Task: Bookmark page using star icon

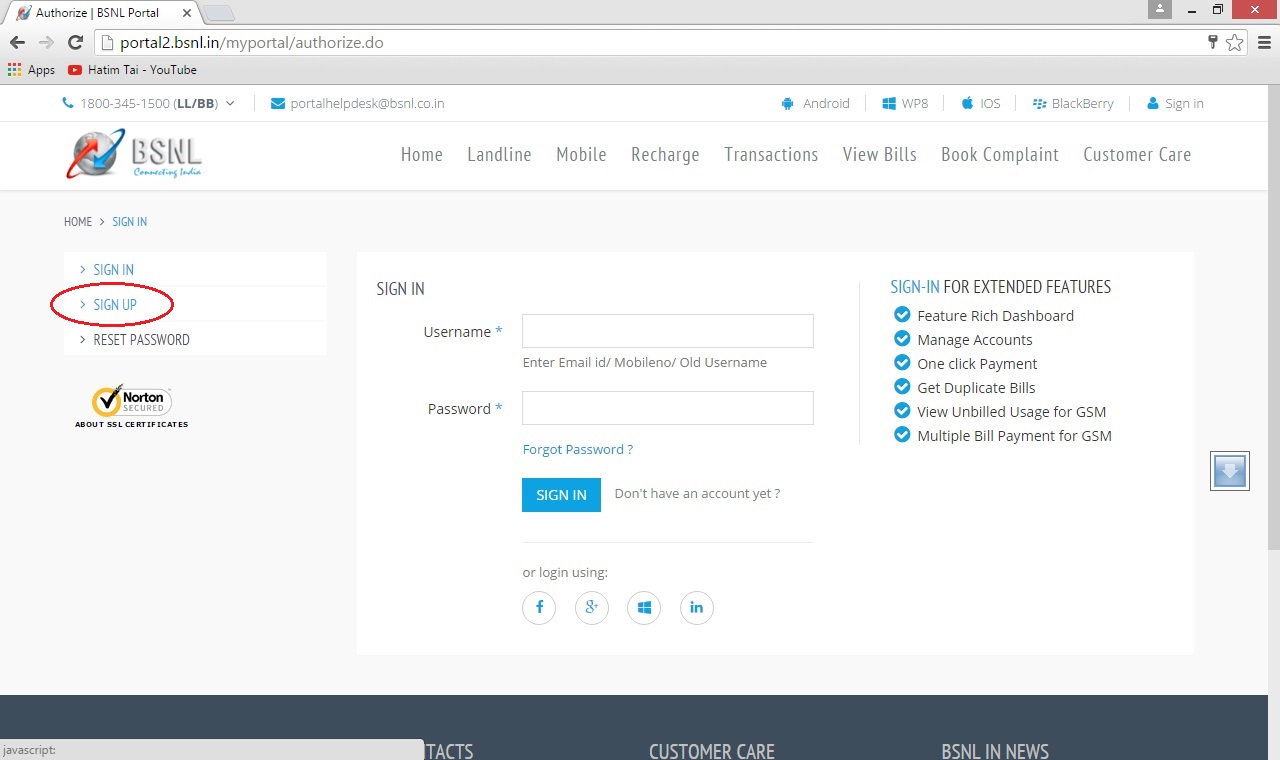Action: pyautogui.click(x=1235, y=43)
